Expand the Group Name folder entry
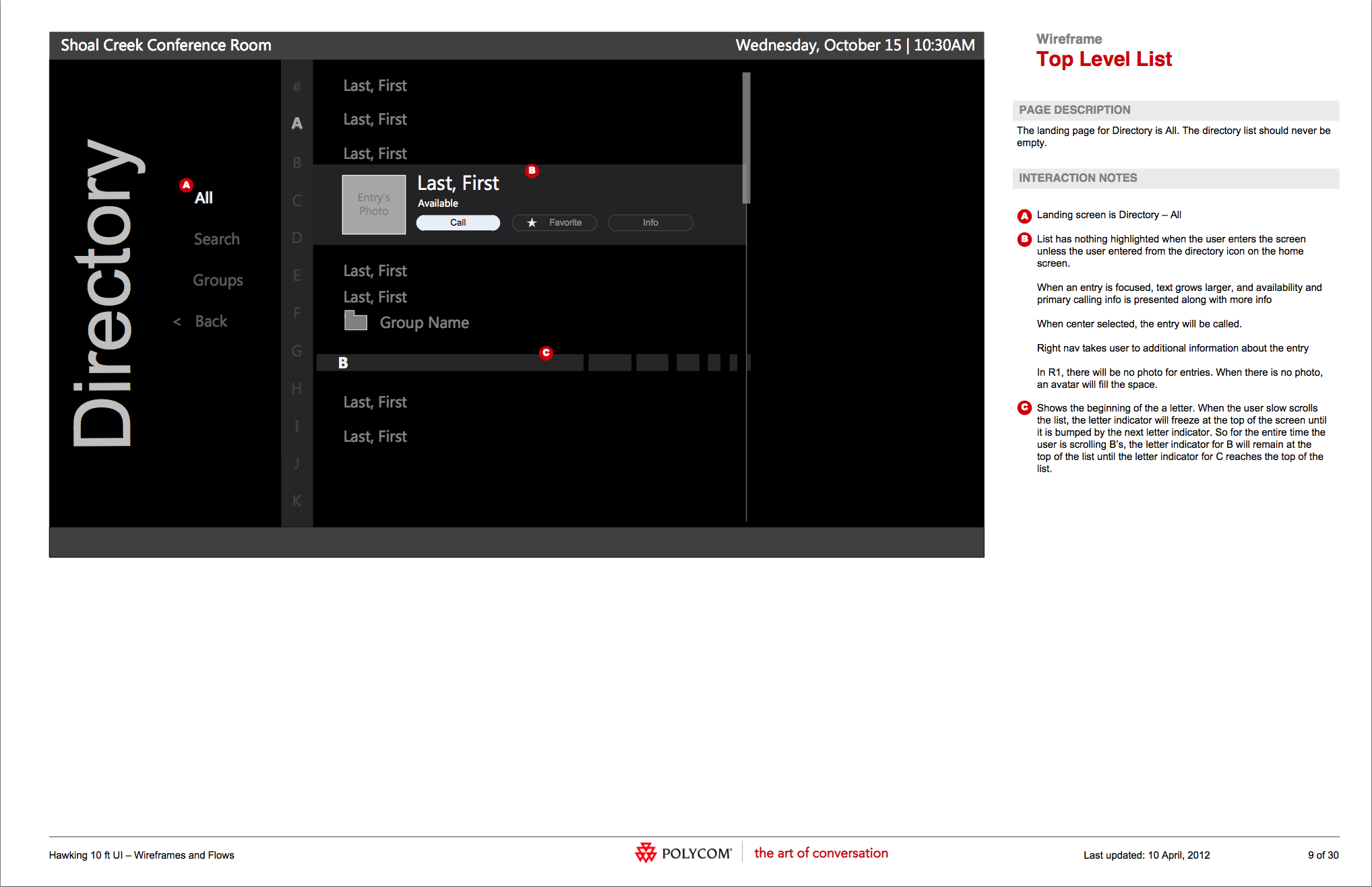The width and height of the screenshot is (1372, 887). click(423, 322)
